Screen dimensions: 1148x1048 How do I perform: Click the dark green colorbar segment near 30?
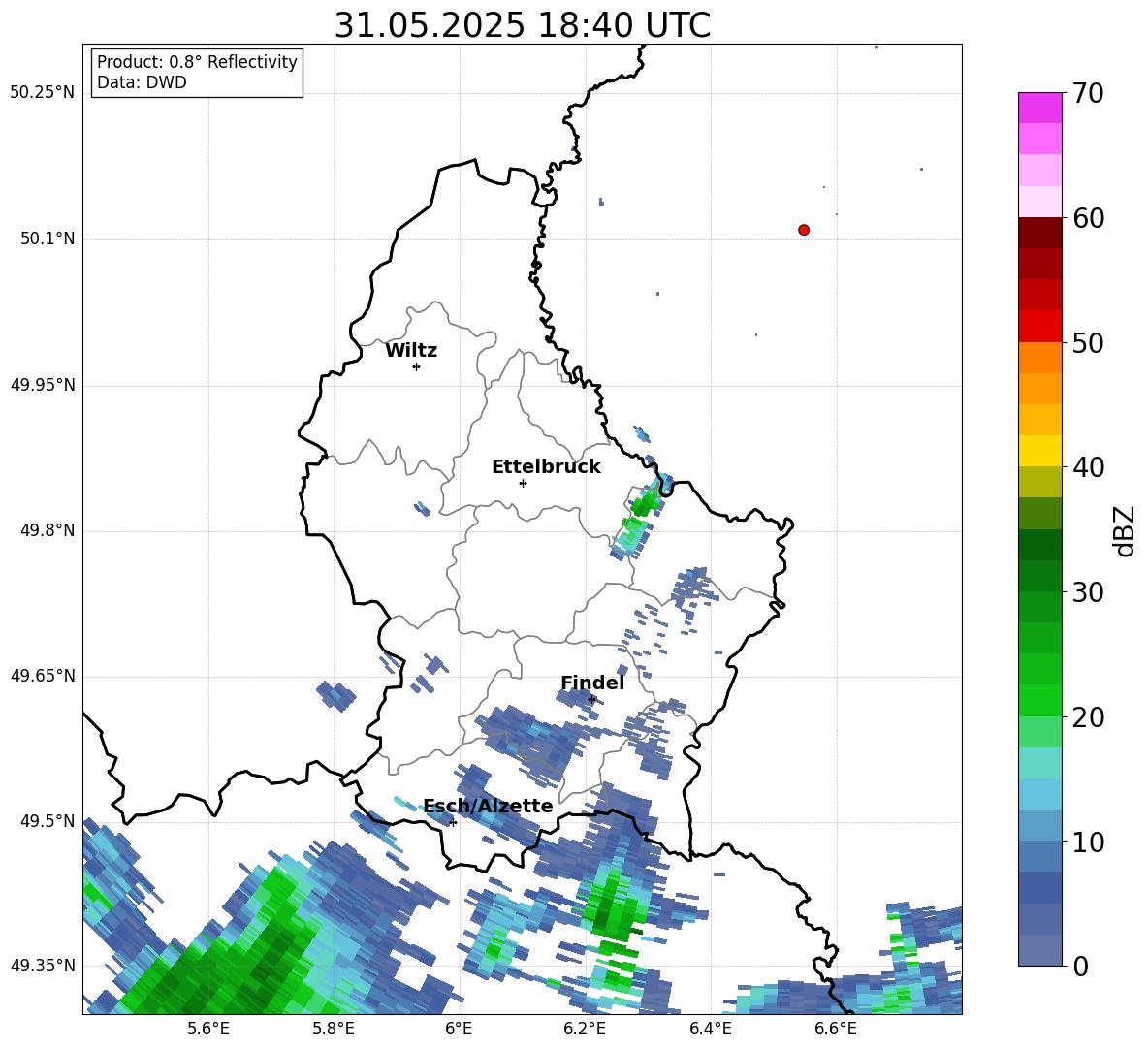[x=1039, y=576]
